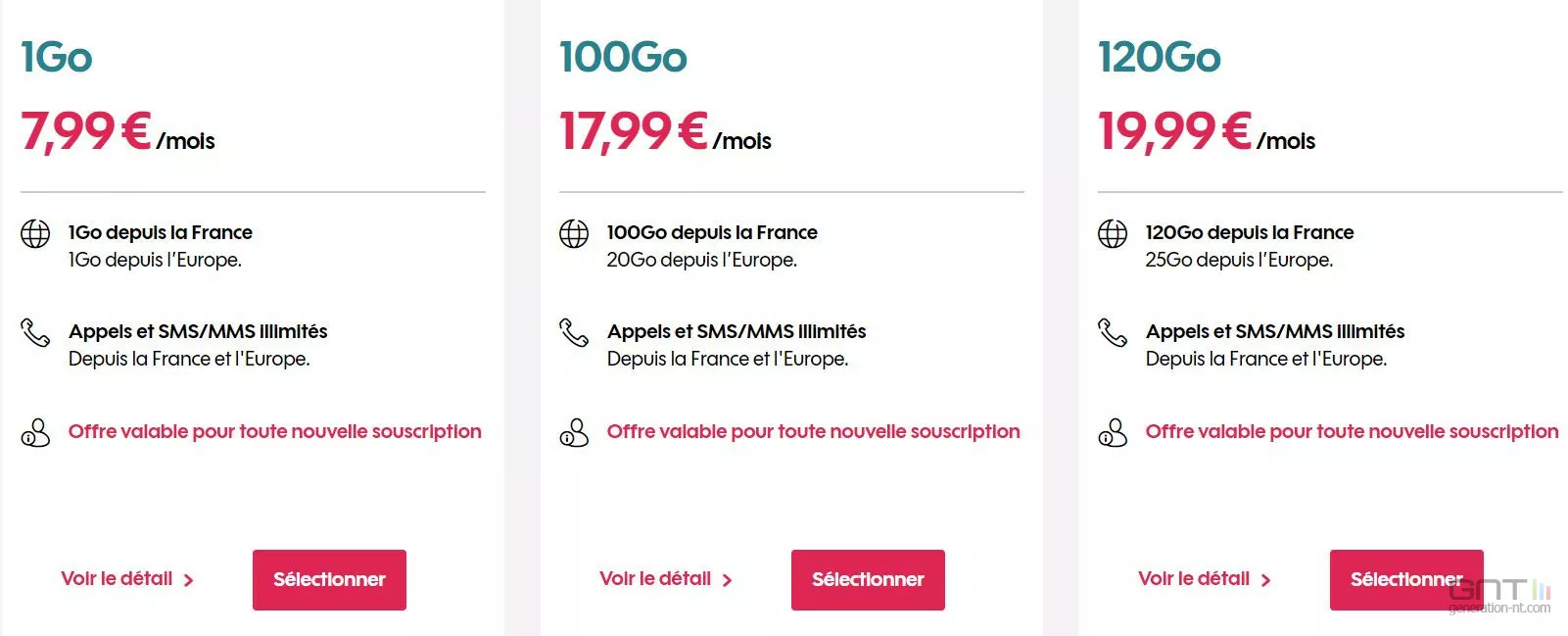
Task: Click the globe icon in the 100Go plan
Action: (574, 234)
